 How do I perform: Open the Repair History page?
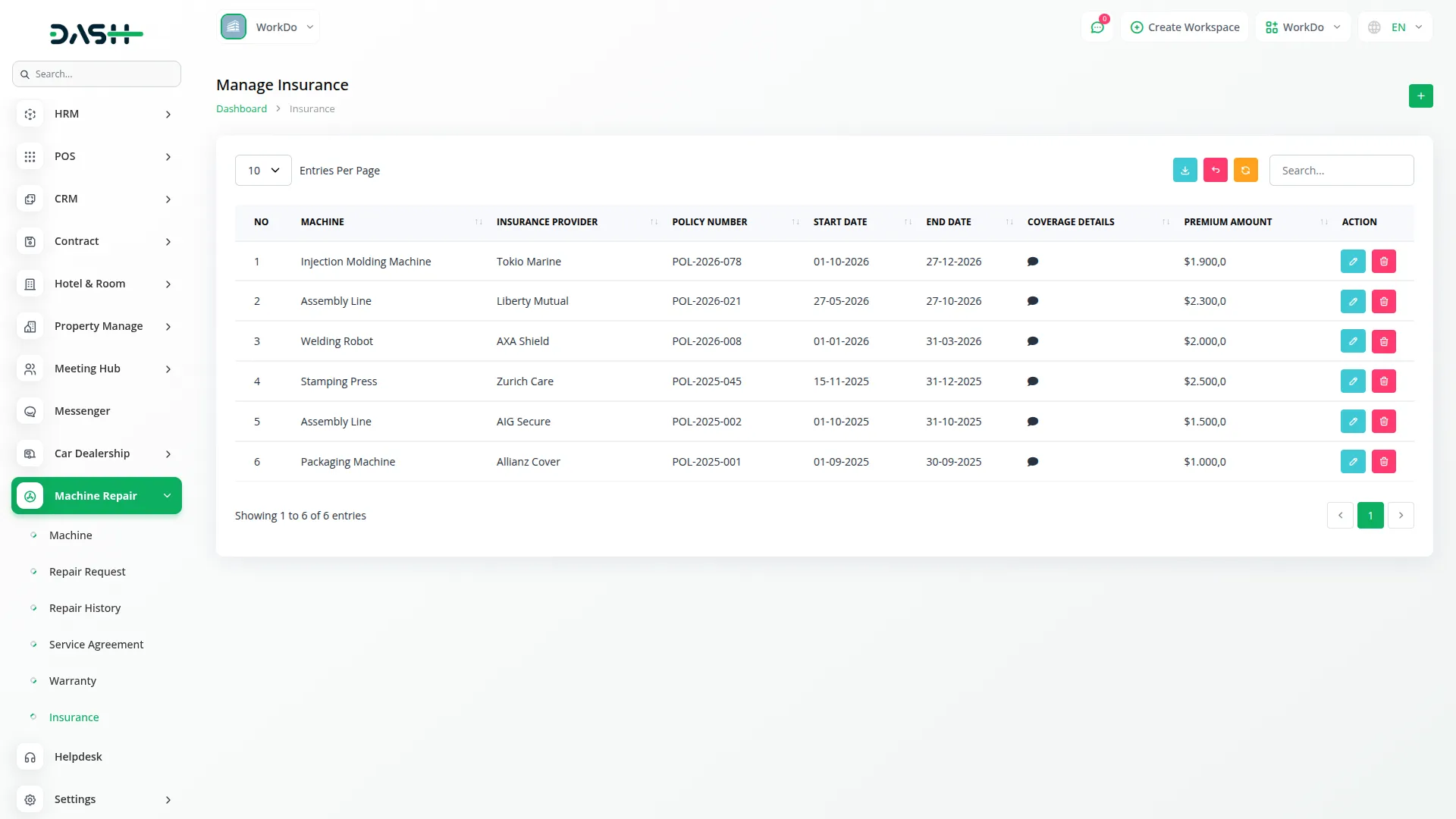(x=84, y=607)
